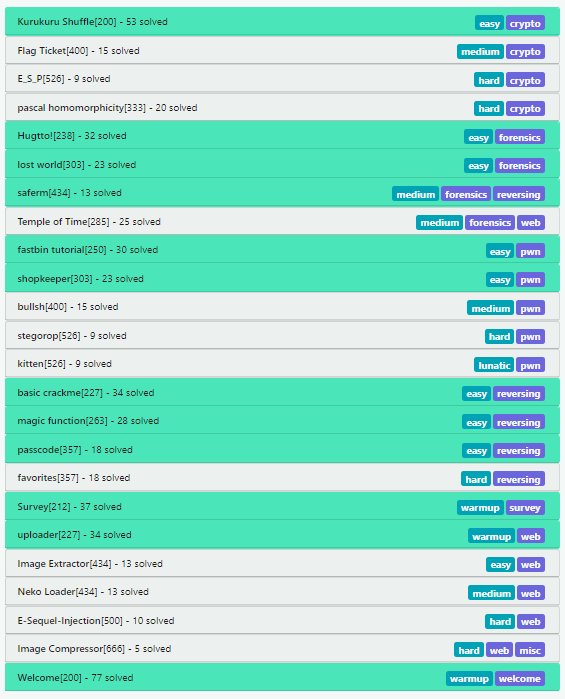The width and height of the screenshot is (565, 699).
Task: Open the Neko Loader challenge
Action: (x=282, y=592)
